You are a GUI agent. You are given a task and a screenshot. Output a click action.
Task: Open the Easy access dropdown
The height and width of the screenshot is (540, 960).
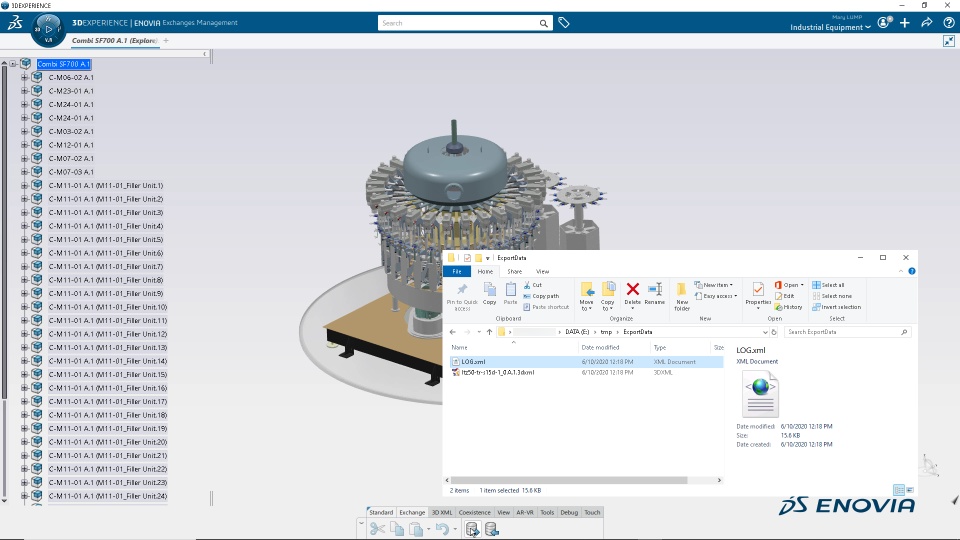click(716, 296)
